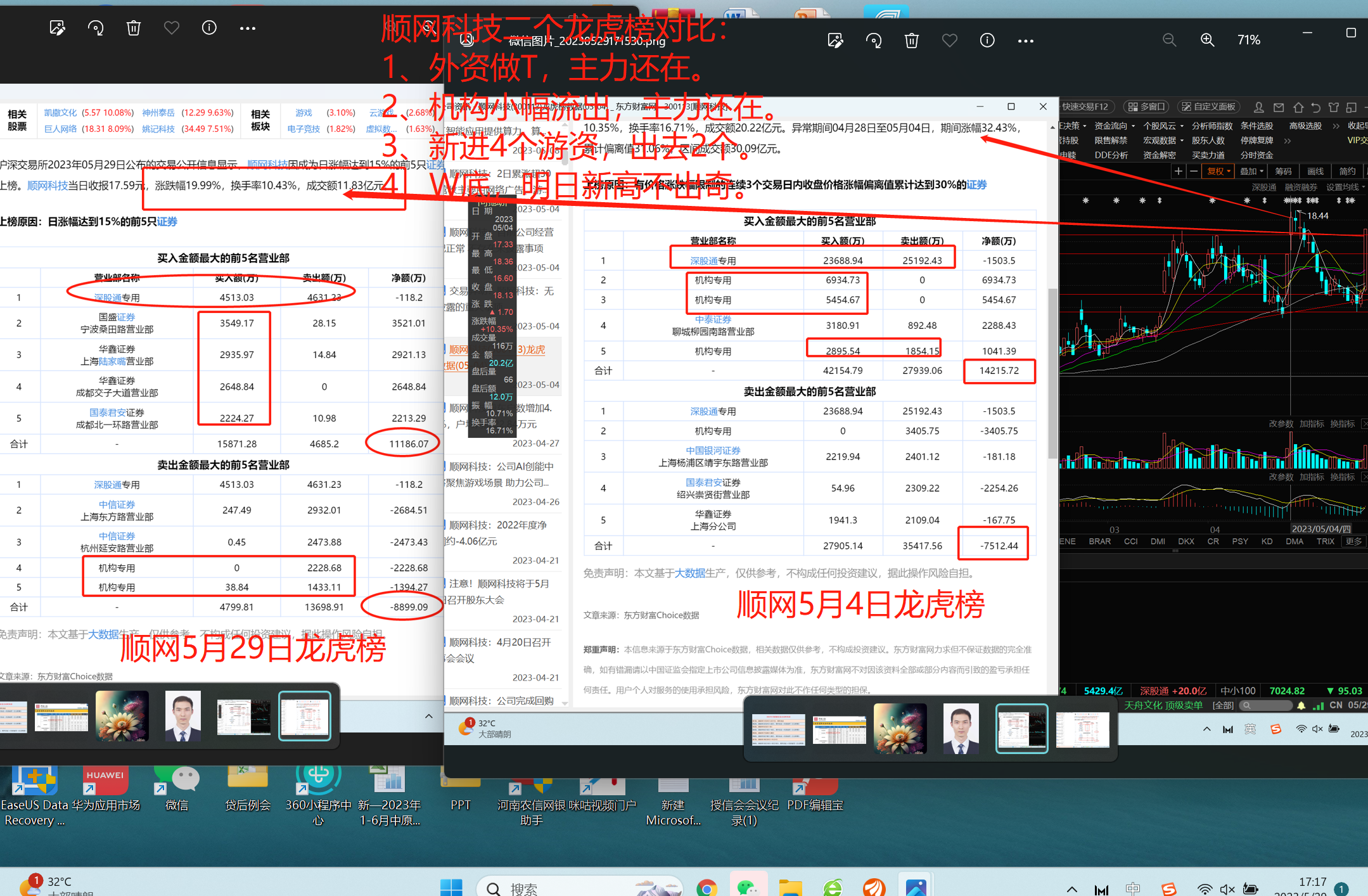1368x896 pixels.
Task: Delete the photo in the rear Photos window
Action: tap(134, 28)
